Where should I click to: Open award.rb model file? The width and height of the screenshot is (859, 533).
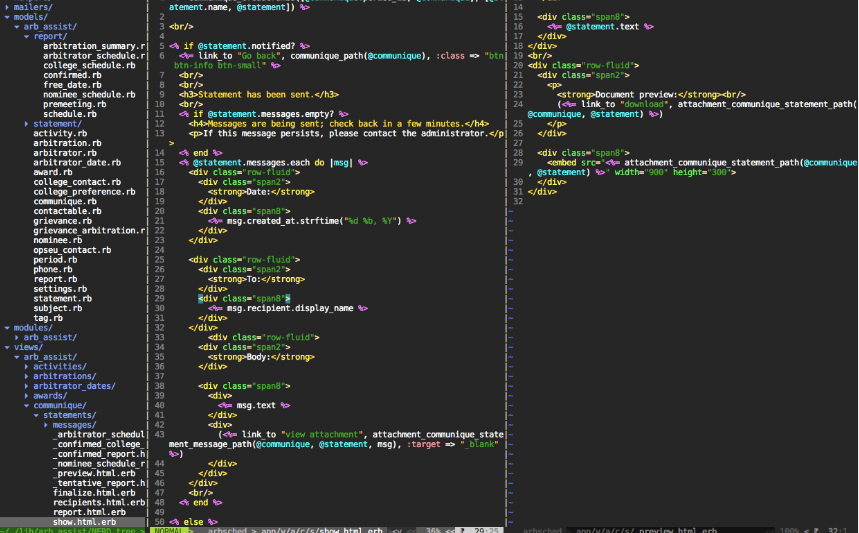(53, 173)
